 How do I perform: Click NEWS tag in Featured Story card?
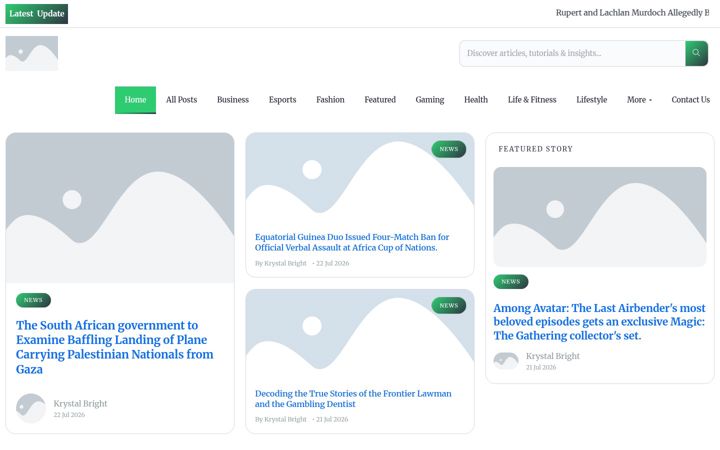tap(511, 281)
